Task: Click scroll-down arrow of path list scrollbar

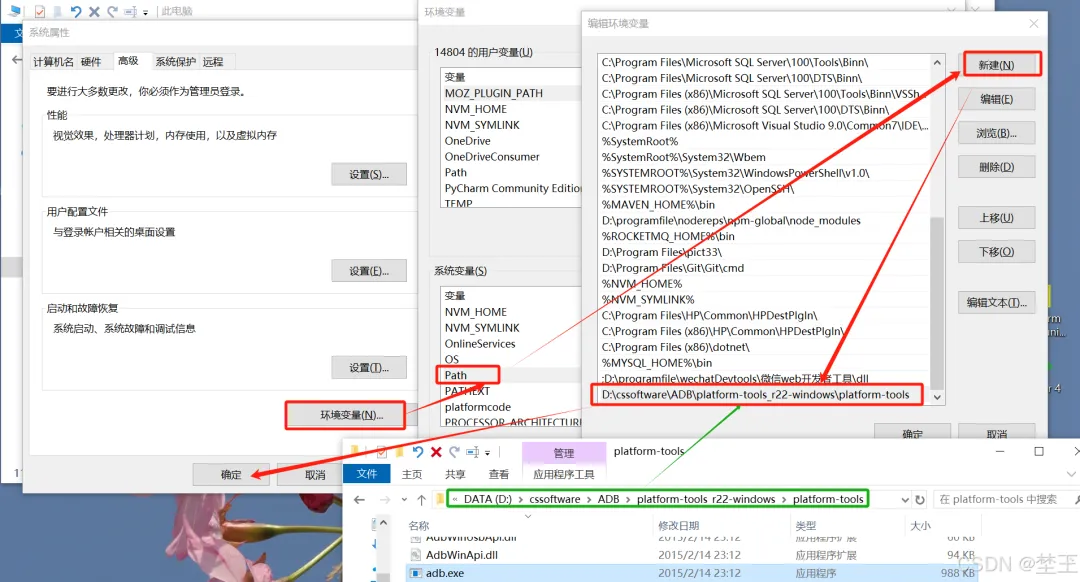Action: point(937,397)
